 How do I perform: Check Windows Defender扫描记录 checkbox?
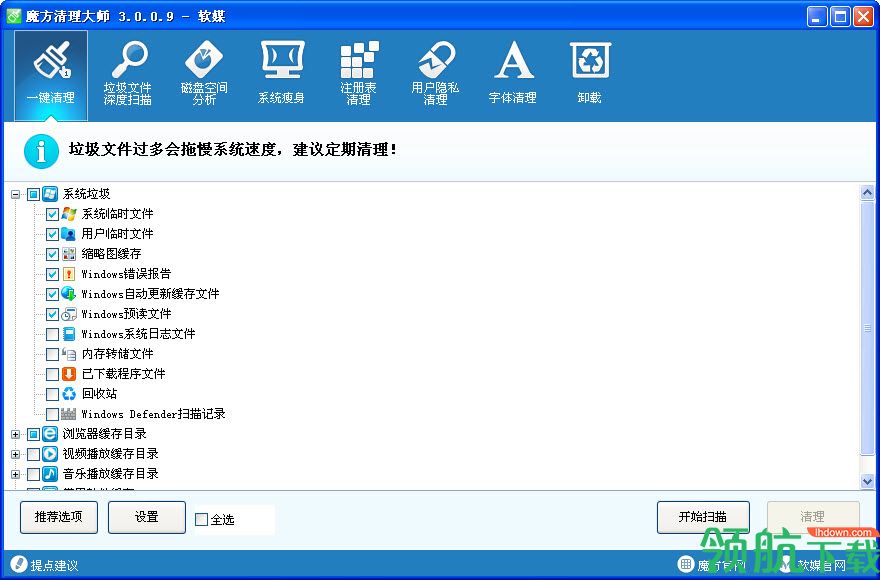pos(52,414)
